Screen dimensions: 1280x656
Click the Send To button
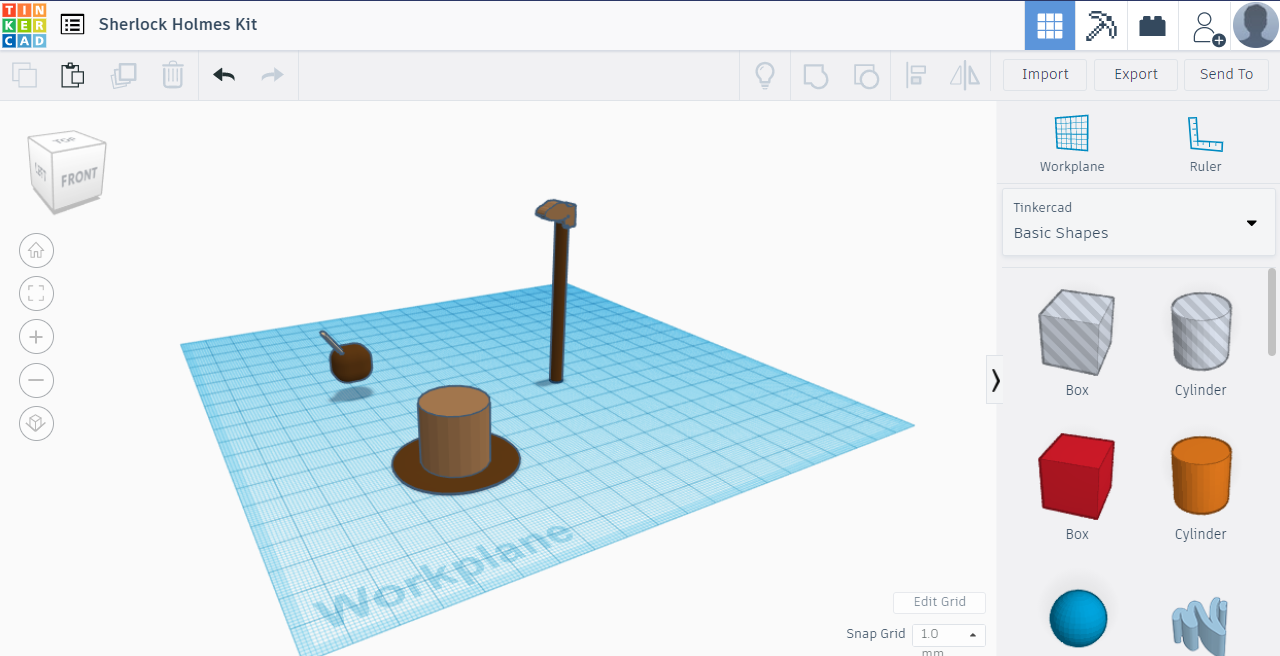[x=1226, y=74]
